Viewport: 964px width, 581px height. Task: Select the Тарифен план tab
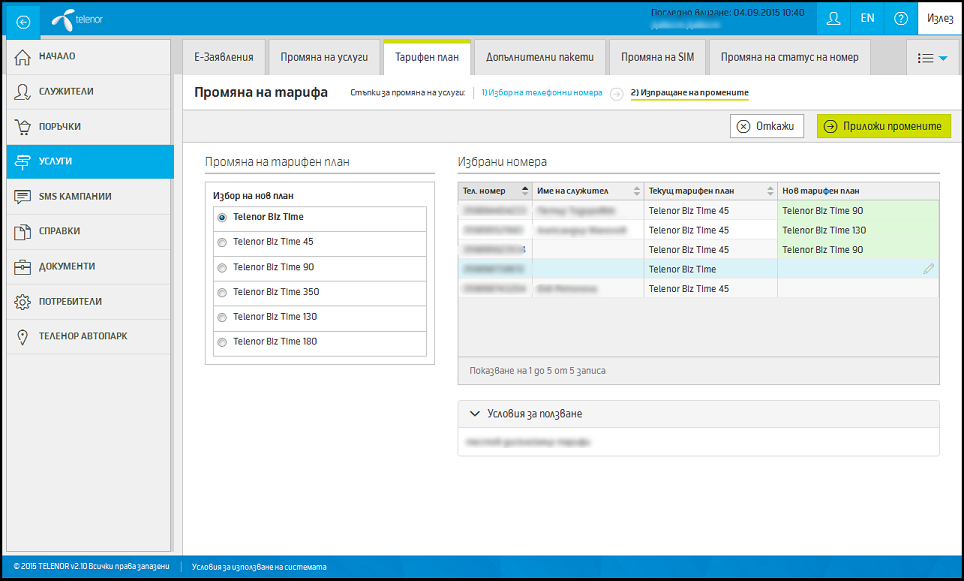point(427,57)
